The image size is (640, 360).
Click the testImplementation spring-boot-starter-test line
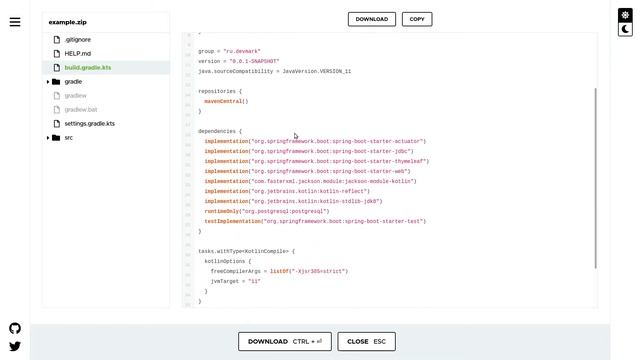315,221
